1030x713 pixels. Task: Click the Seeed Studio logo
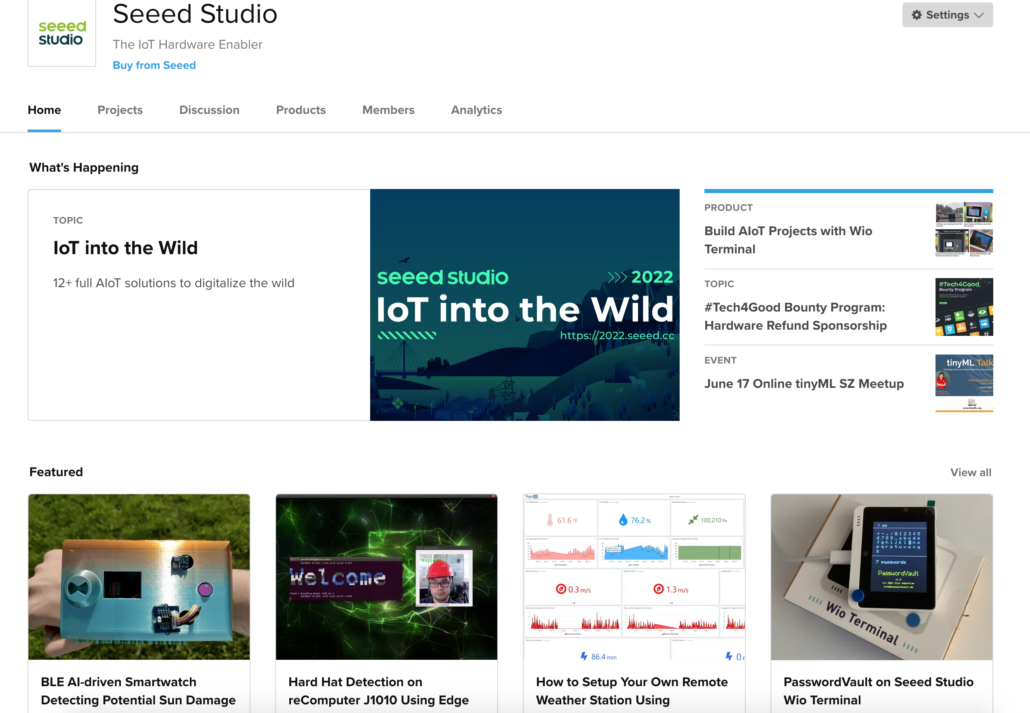[x=62, y=33]
